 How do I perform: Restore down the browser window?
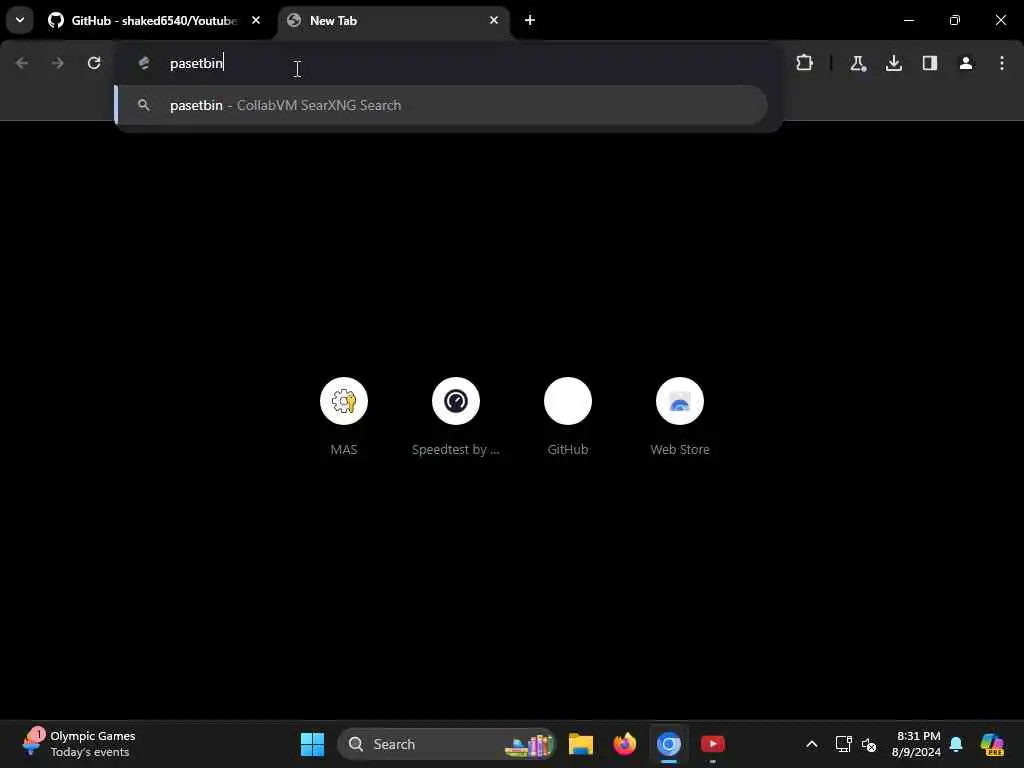[955, 20]
